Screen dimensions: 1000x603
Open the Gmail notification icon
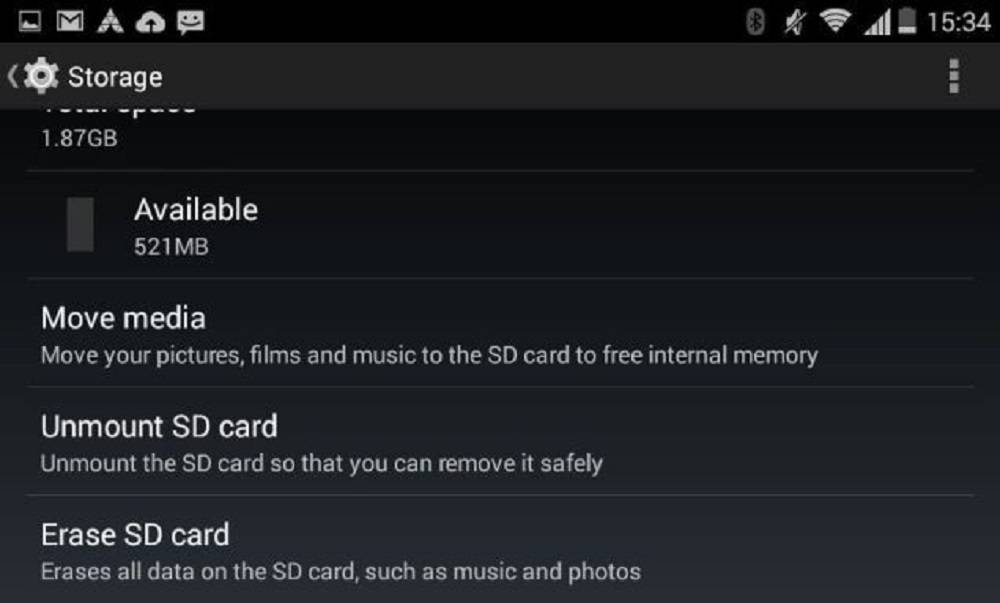pyautogui.click(x=70, y=22)
